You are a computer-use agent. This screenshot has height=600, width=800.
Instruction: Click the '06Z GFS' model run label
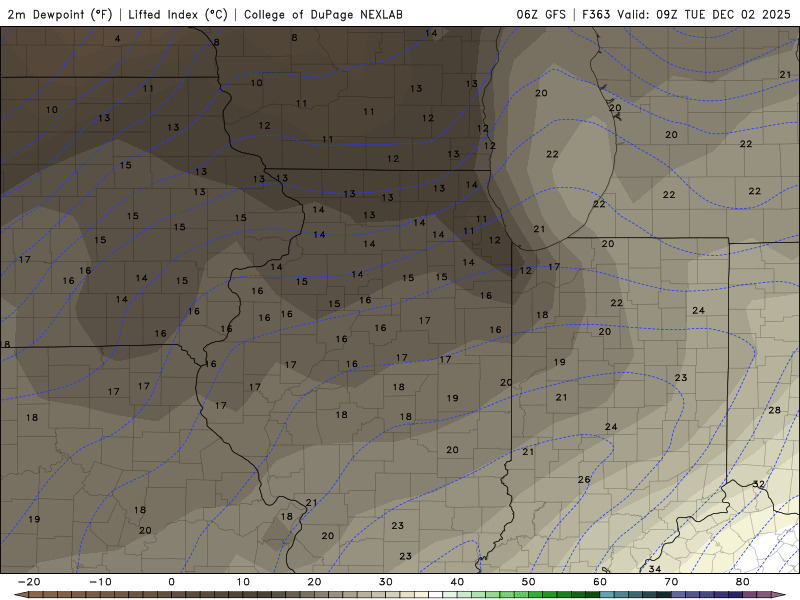click(541, 14)
